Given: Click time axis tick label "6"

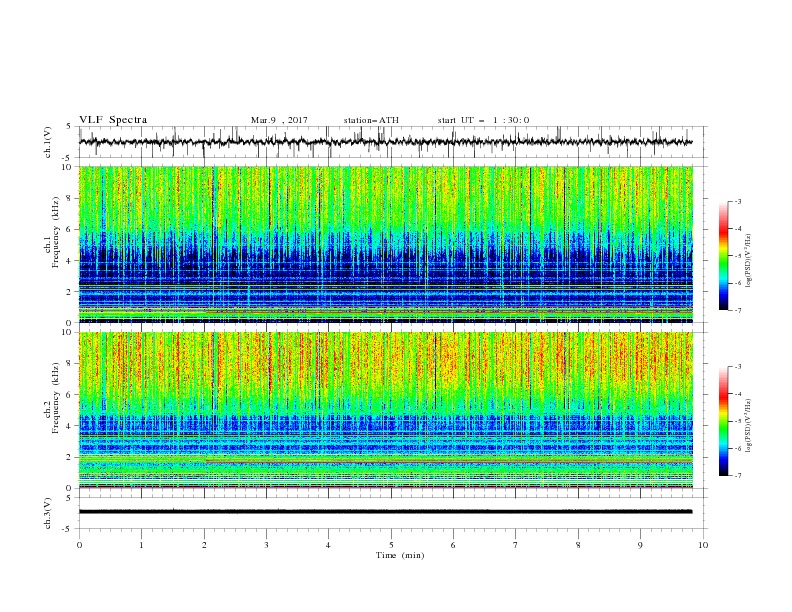Looking at the screenshot, I should (x=453, y=545).
